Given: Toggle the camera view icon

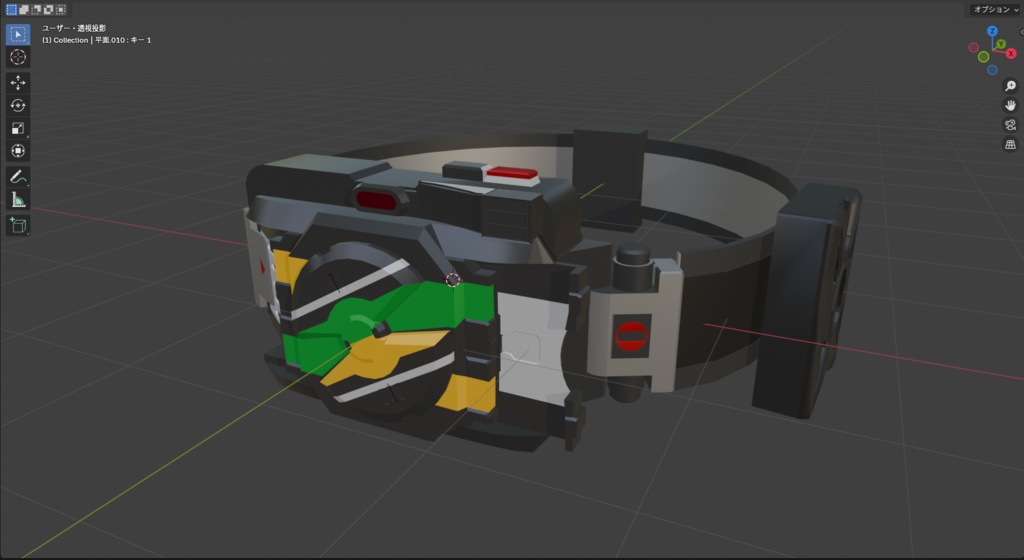Looking at the screenshot, I should [1010, 125].
